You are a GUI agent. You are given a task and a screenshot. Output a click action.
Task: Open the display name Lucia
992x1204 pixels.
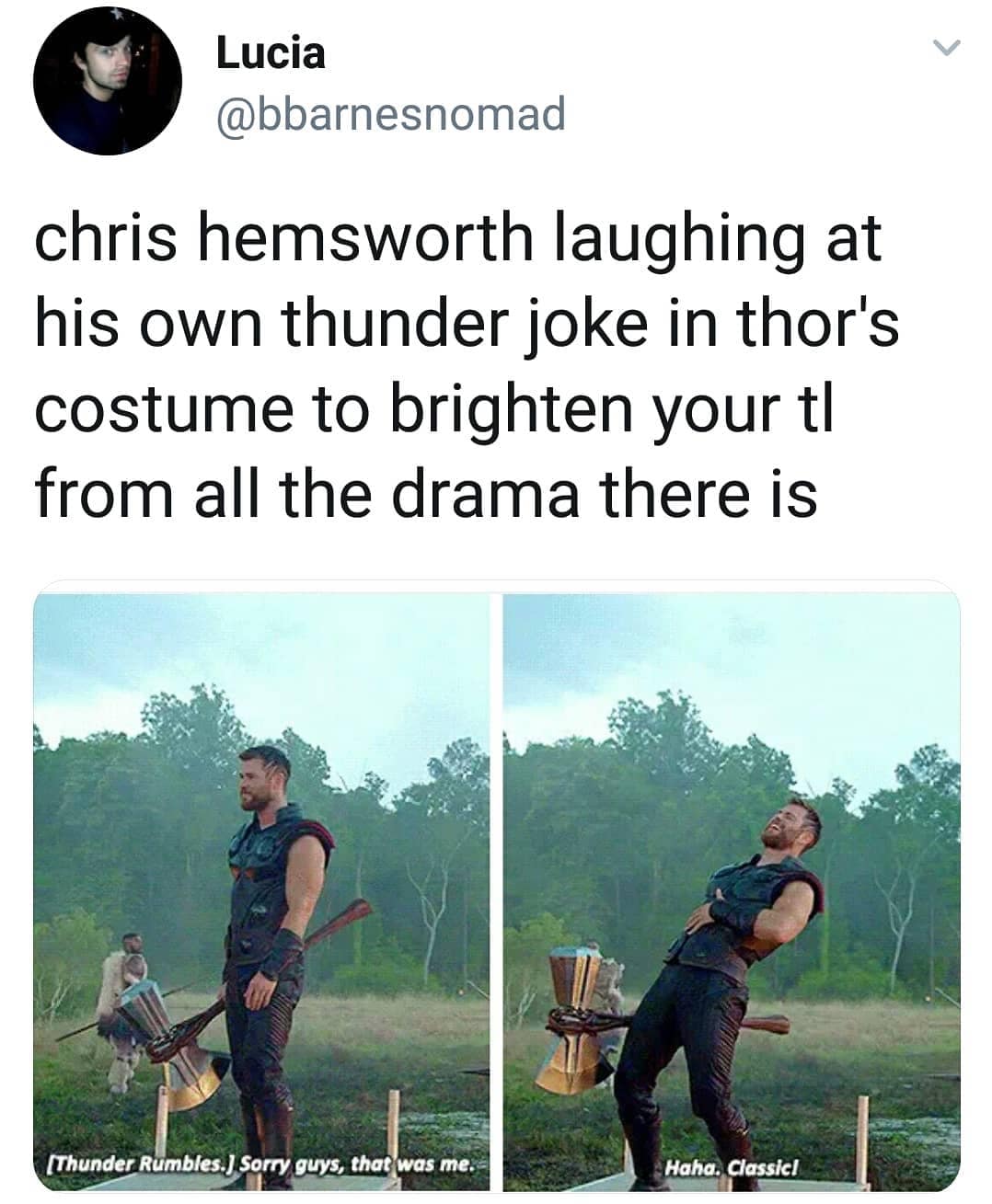point(271,52)
